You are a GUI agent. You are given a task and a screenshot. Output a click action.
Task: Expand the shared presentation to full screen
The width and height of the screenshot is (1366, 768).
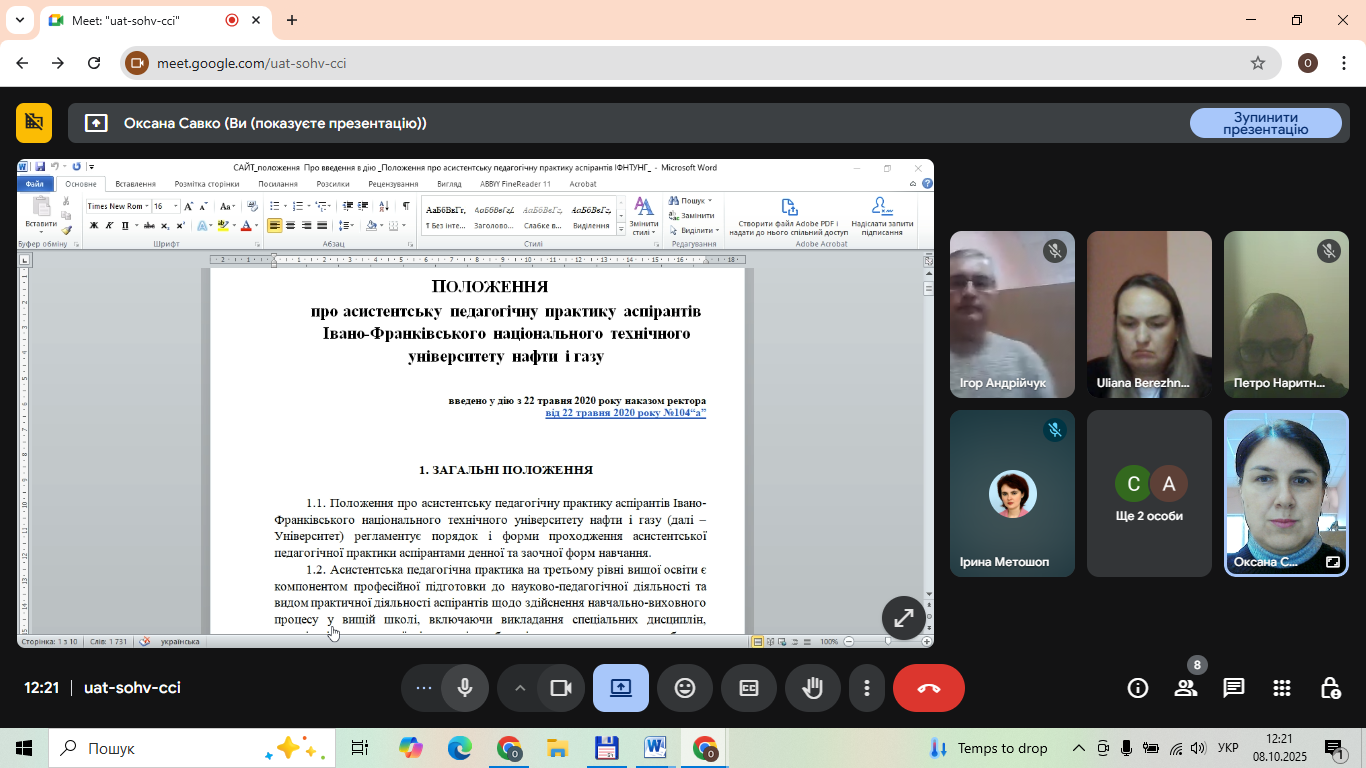coord(903,618)
